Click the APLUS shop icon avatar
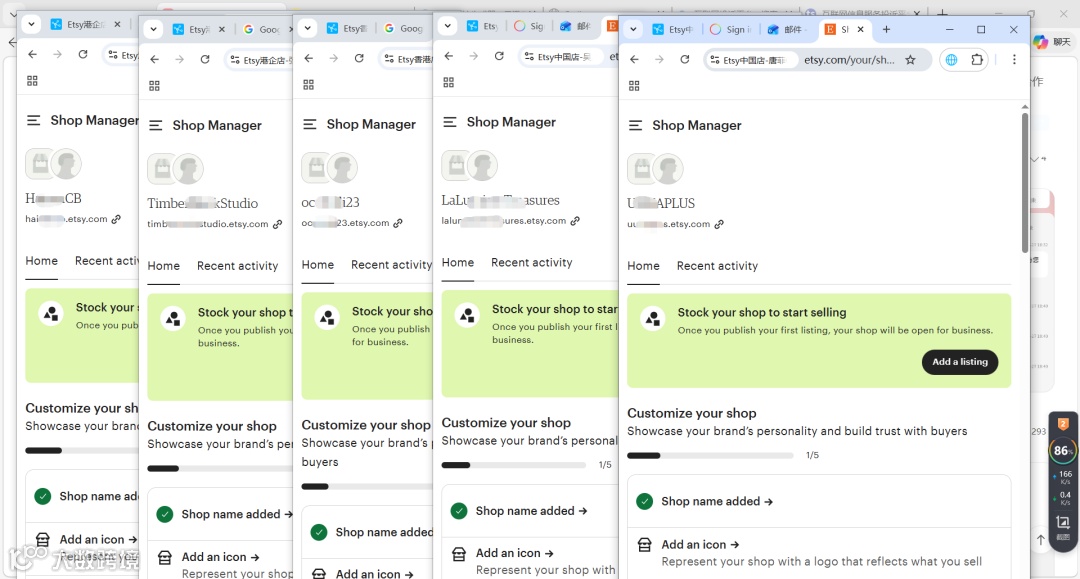Screen dimensions: 1080x579 click(x=641, y=169)
